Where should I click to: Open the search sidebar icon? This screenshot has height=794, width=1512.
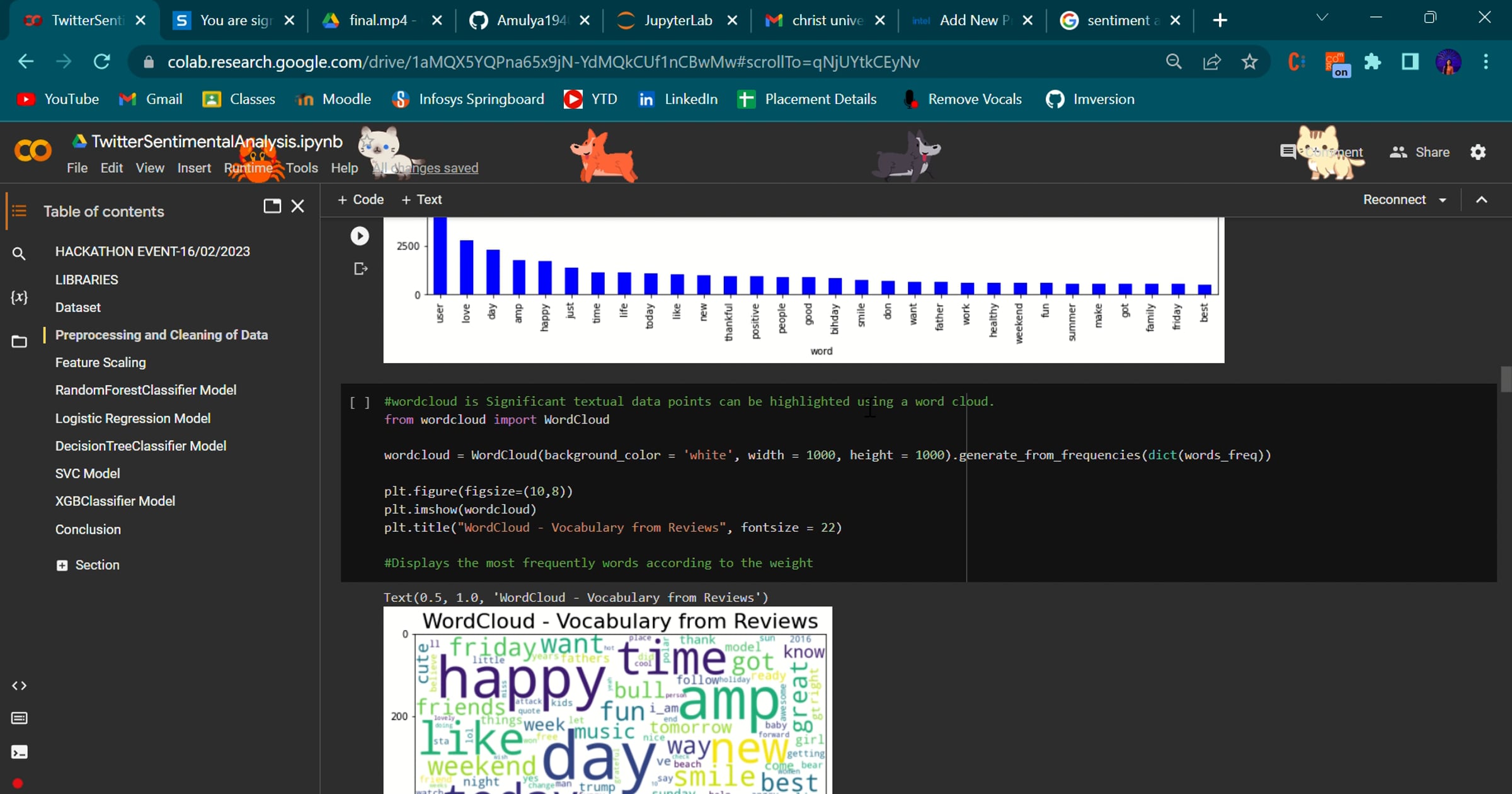[x=19, y=253]
